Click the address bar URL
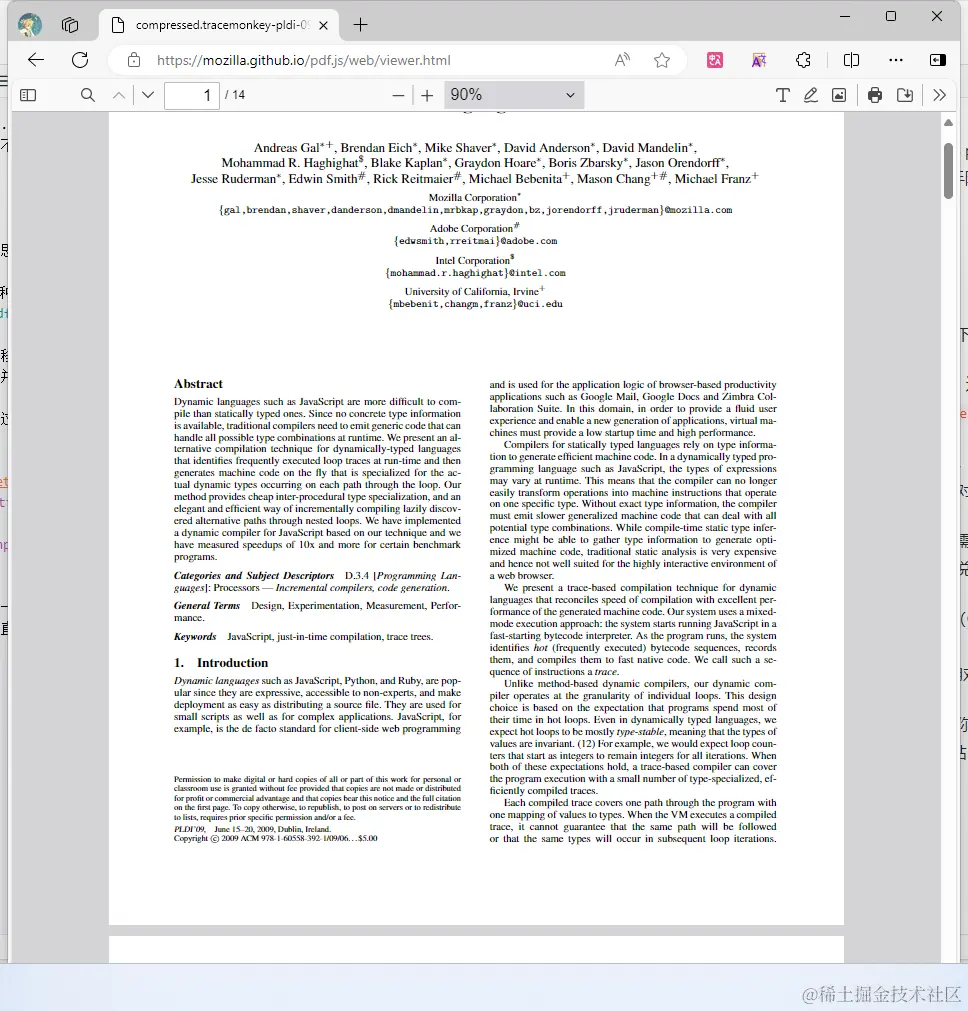This screenshot has width=968, height=1011. point(304,60)
